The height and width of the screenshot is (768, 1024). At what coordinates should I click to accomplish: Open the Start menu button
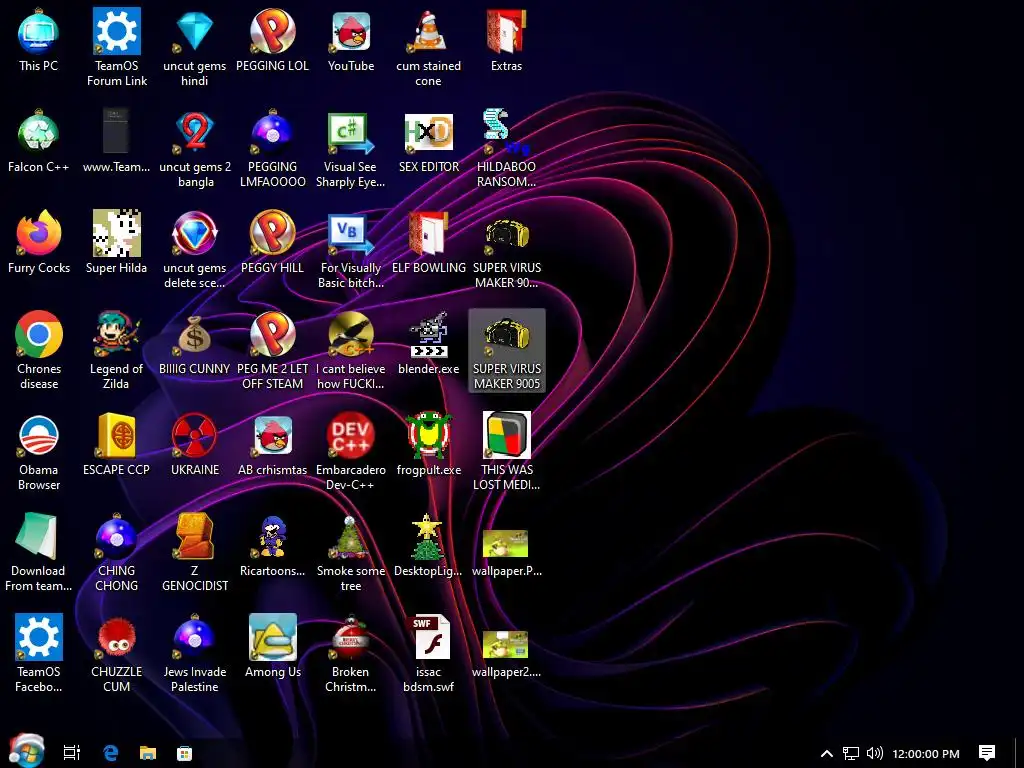(x=26, y=751)
